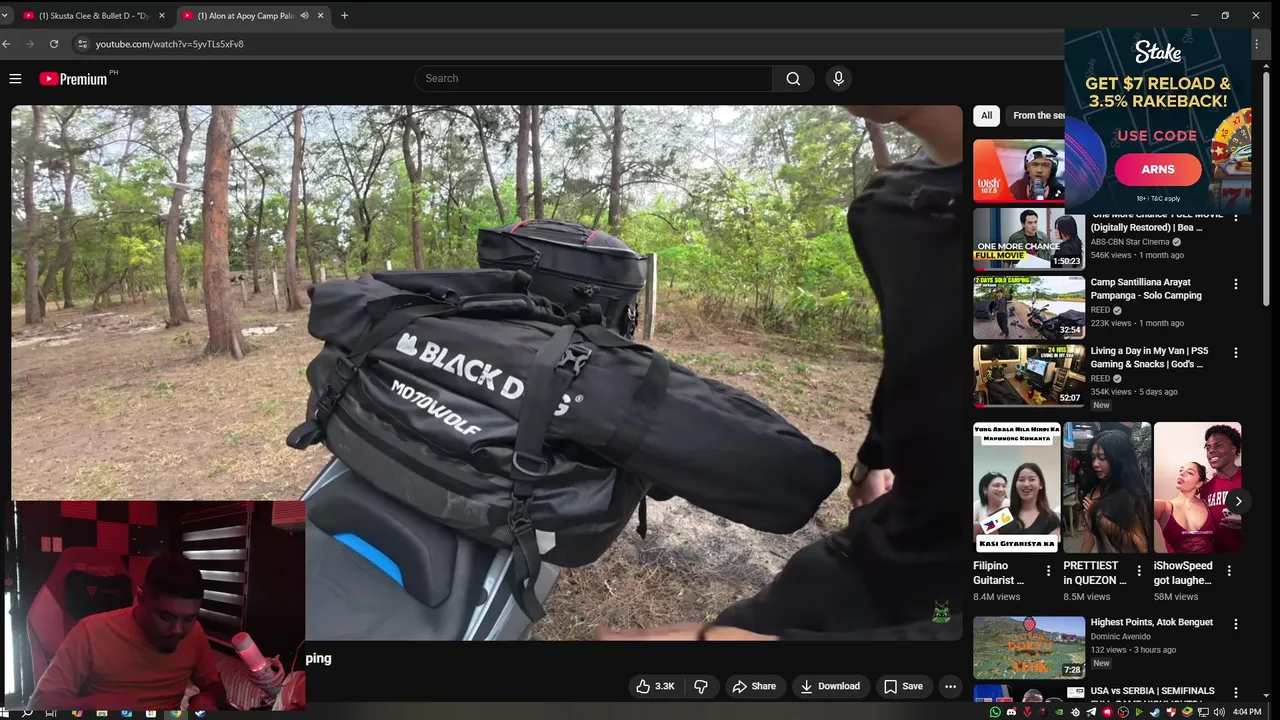Viewport: 1280px width, 720px height.
Task: Open the YouTube guide hamburger menu
Action: coord(15,78)
